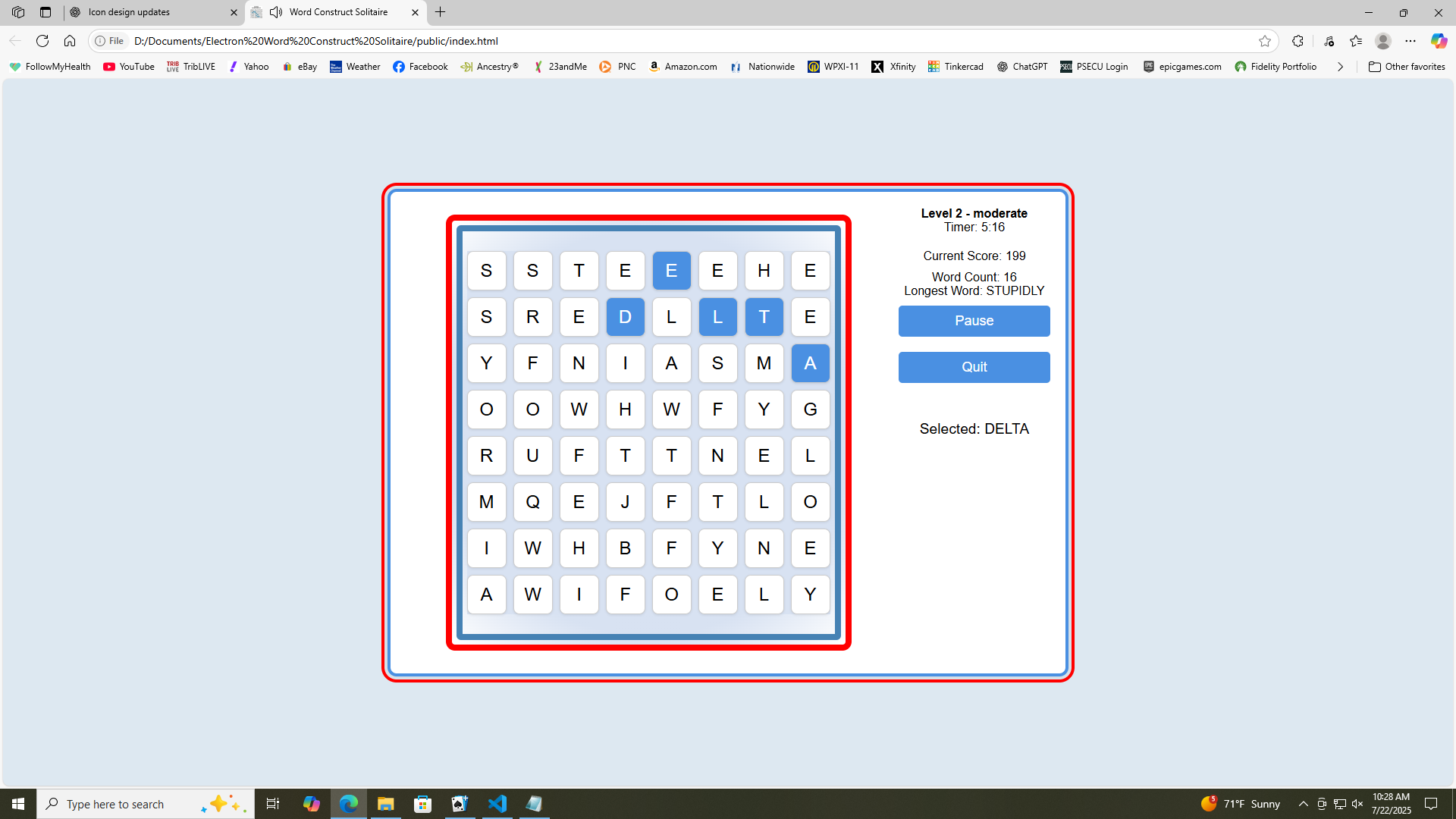
Task: Launch Visual Studio Code from the taskbar
Action: click(x=497, y=803)
